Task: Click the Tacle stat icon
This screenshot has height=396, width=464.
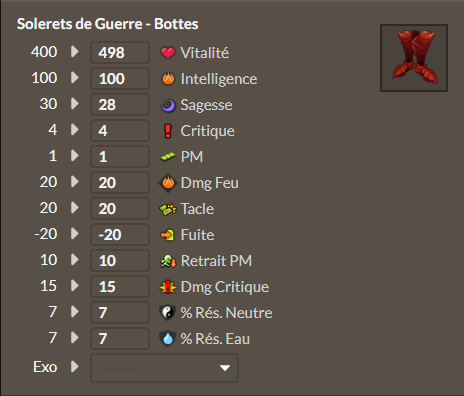Action: pos(168,209)
